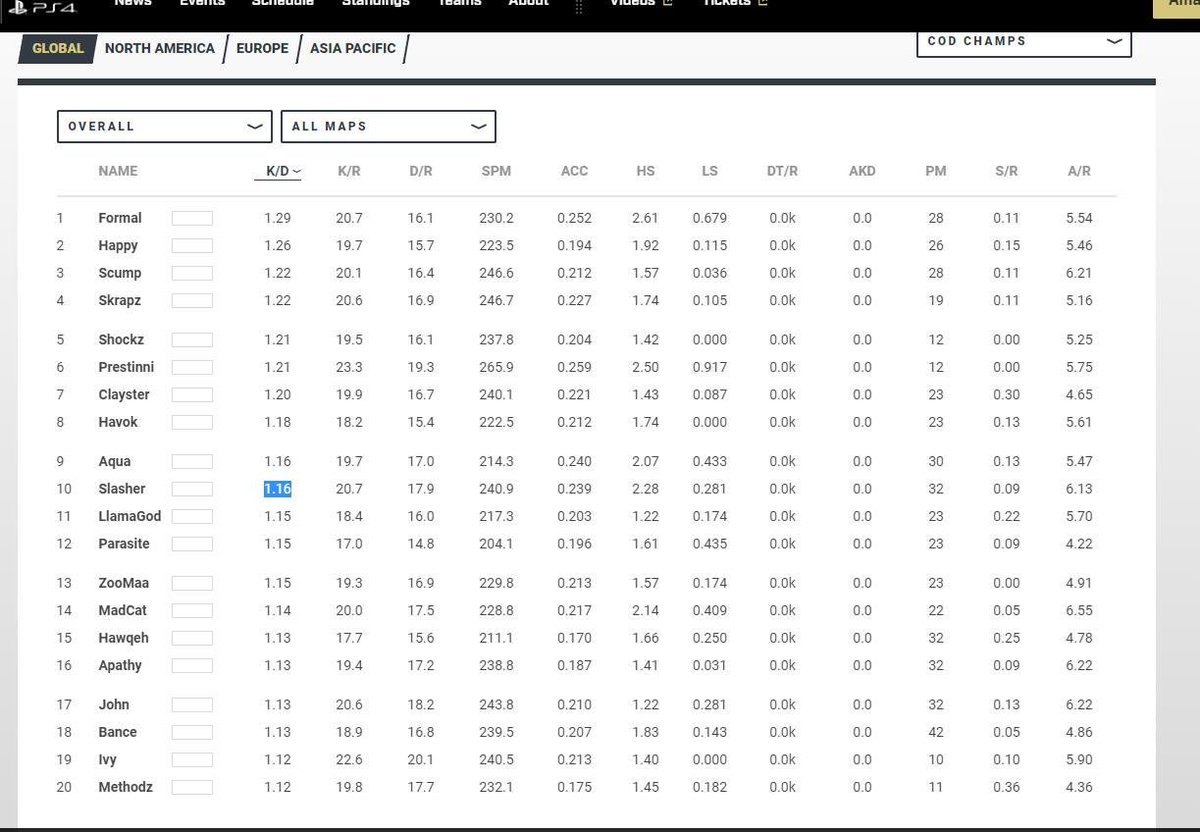Image resolution: width=1200 pixels, height=832 pixels.
Task: Click Ivy's K/R value 22.6
Action: (x=349, y=760)
